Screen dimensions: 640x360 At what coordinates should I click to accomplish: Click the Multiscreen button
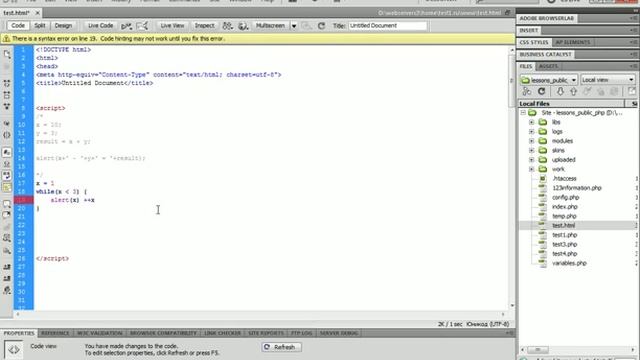270,26
